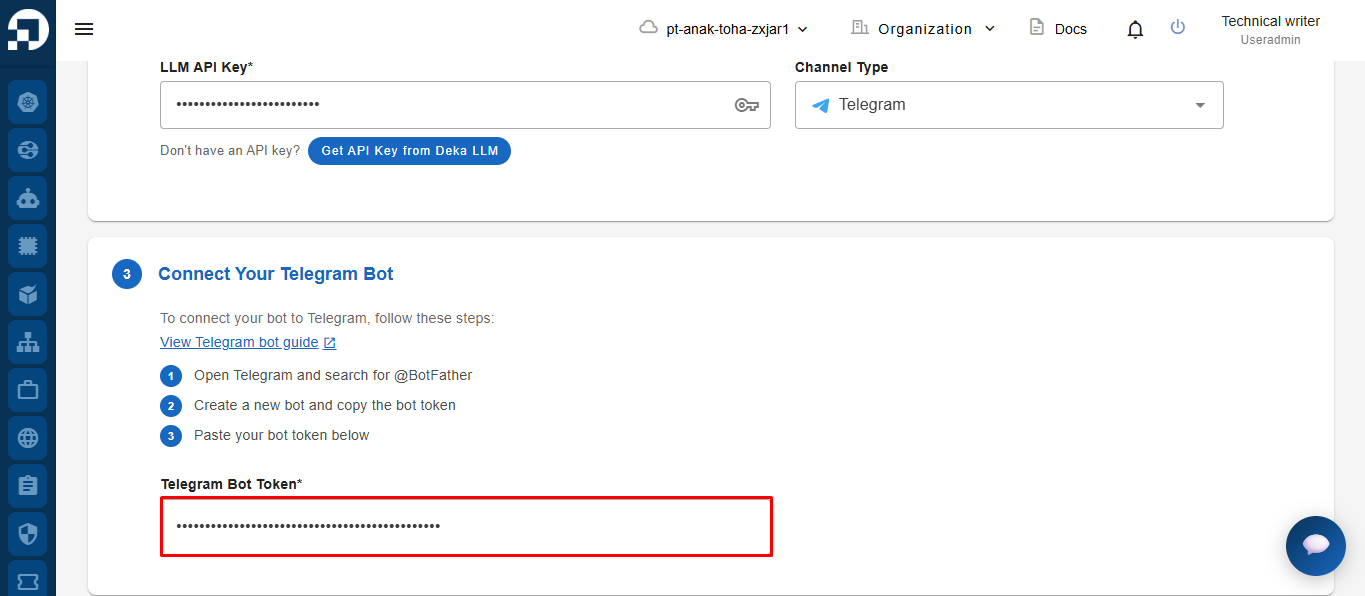Open the cube package sidebar icon
Screen dimensions: 1365x596
[28, 294]
